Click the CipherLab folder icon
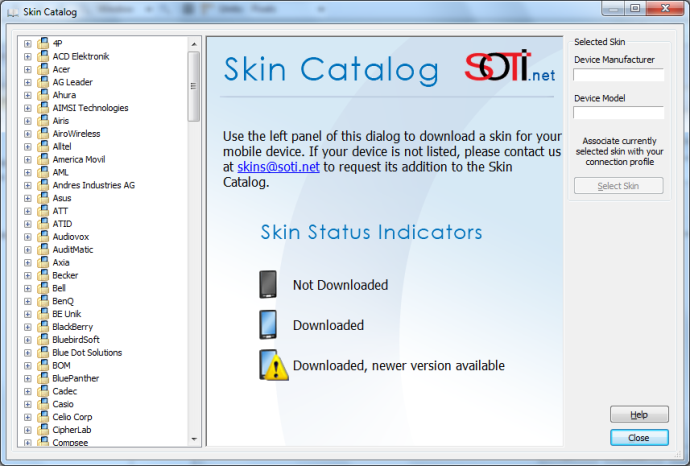Viewport: 690px width, 466px height. click(43, 429)
